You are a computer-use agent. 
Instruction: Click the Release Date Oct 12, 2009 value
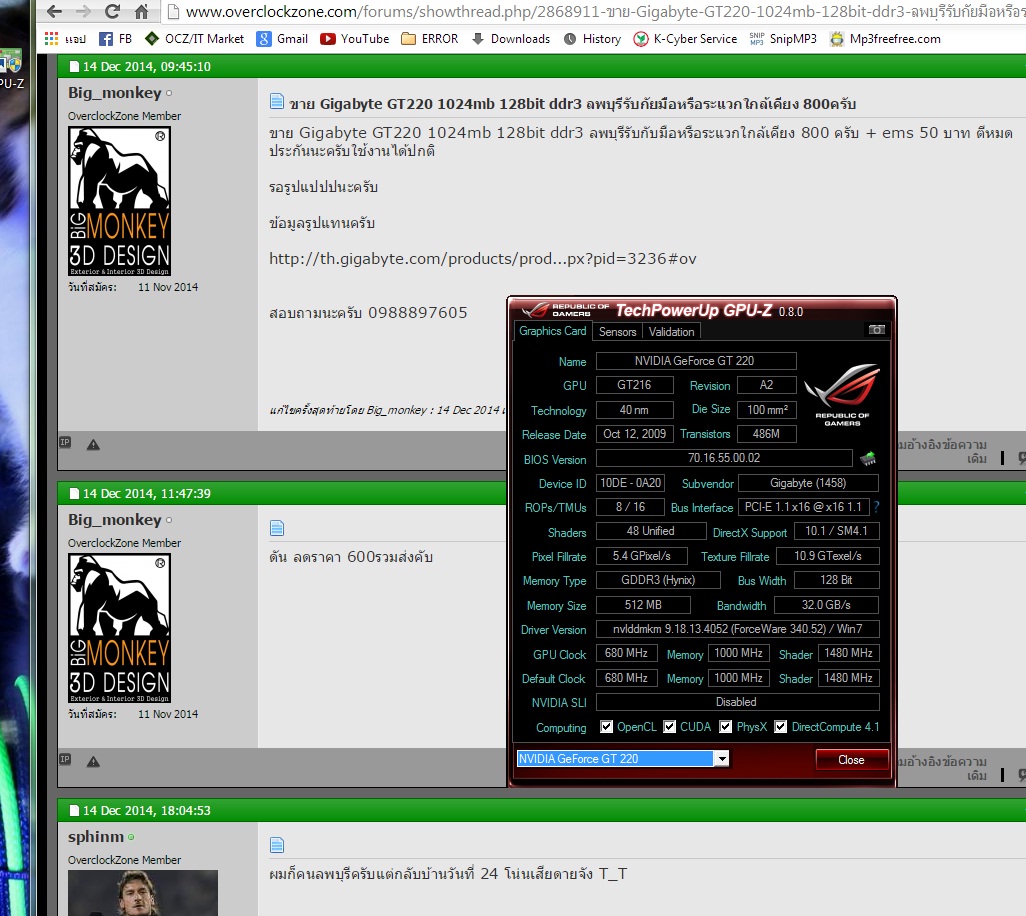coord(634,434)
